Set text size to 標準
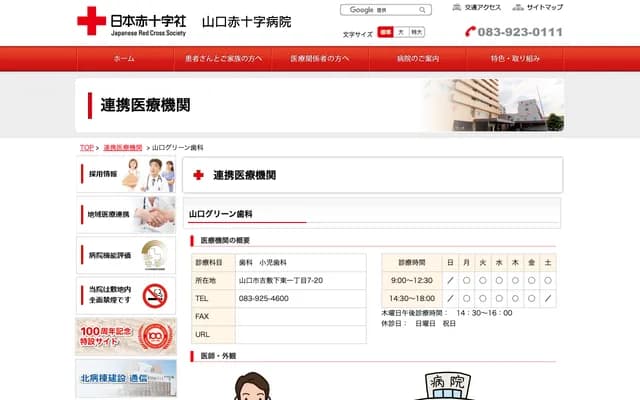The image size is (640, 400). (x=386, y=32)
